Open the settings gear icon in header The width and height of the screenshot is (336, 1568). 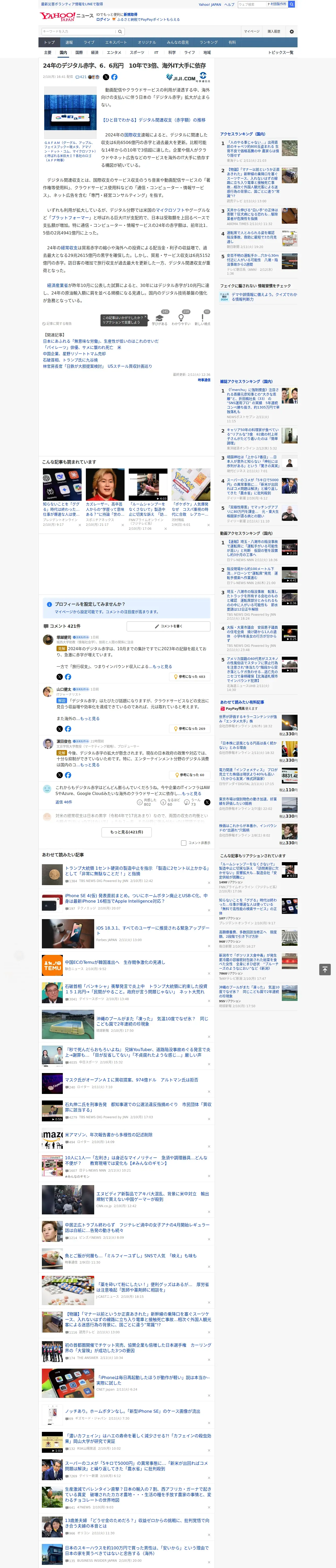(292, 31)
